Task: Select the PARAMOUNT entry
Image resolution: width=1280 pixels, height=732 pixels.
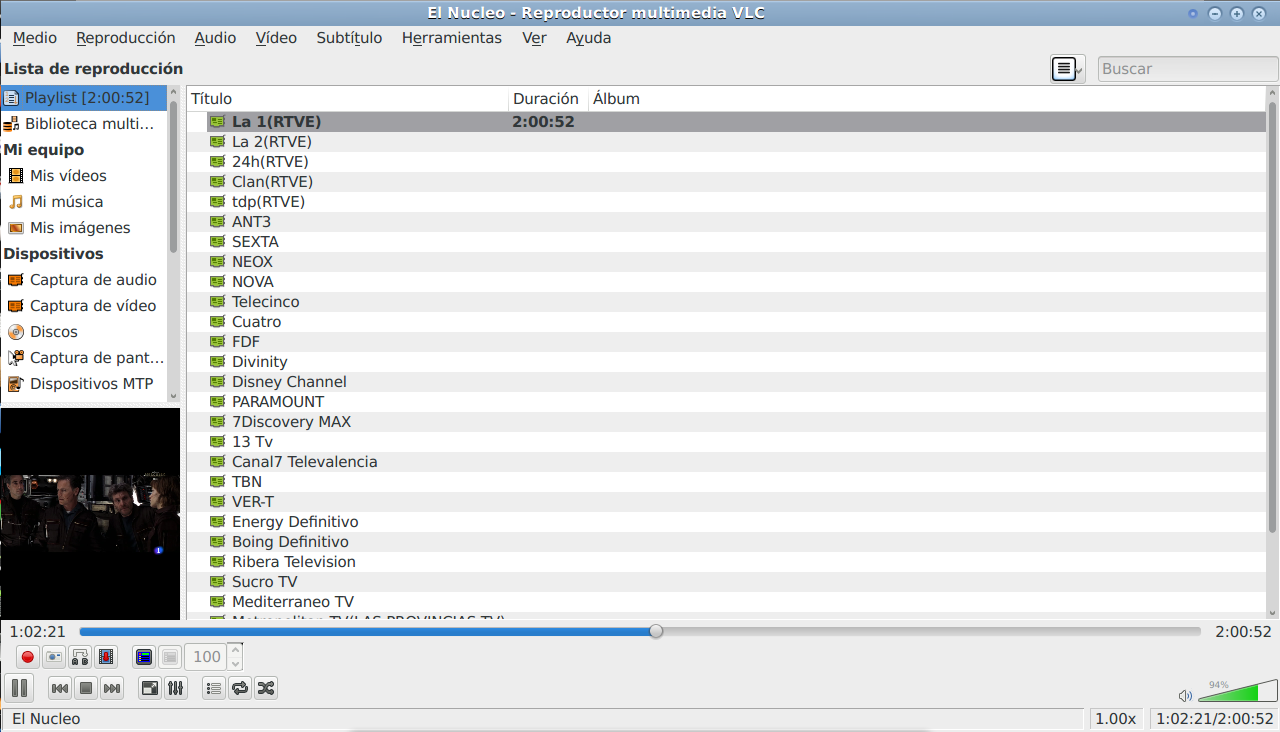Action: (736, 402)
